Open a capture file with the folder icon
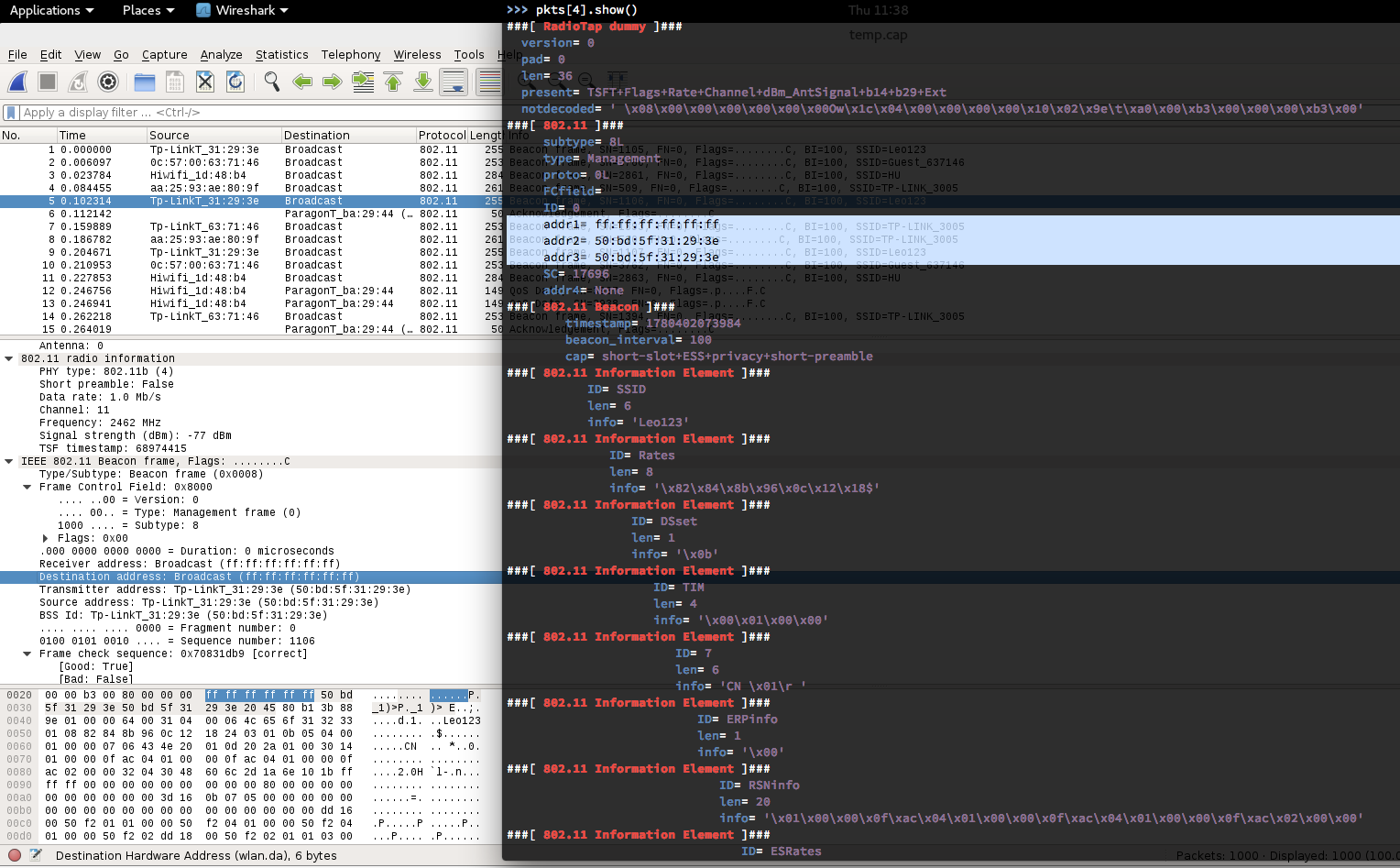 tap(145, 82)
